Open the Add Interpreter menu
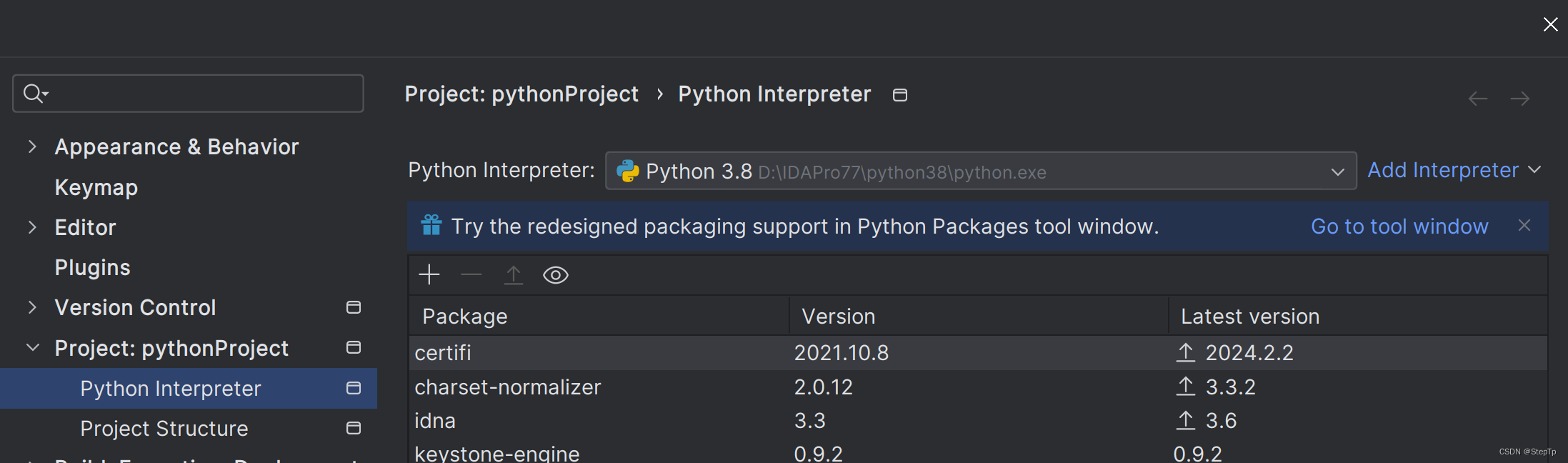 (x=1454, y=170)
